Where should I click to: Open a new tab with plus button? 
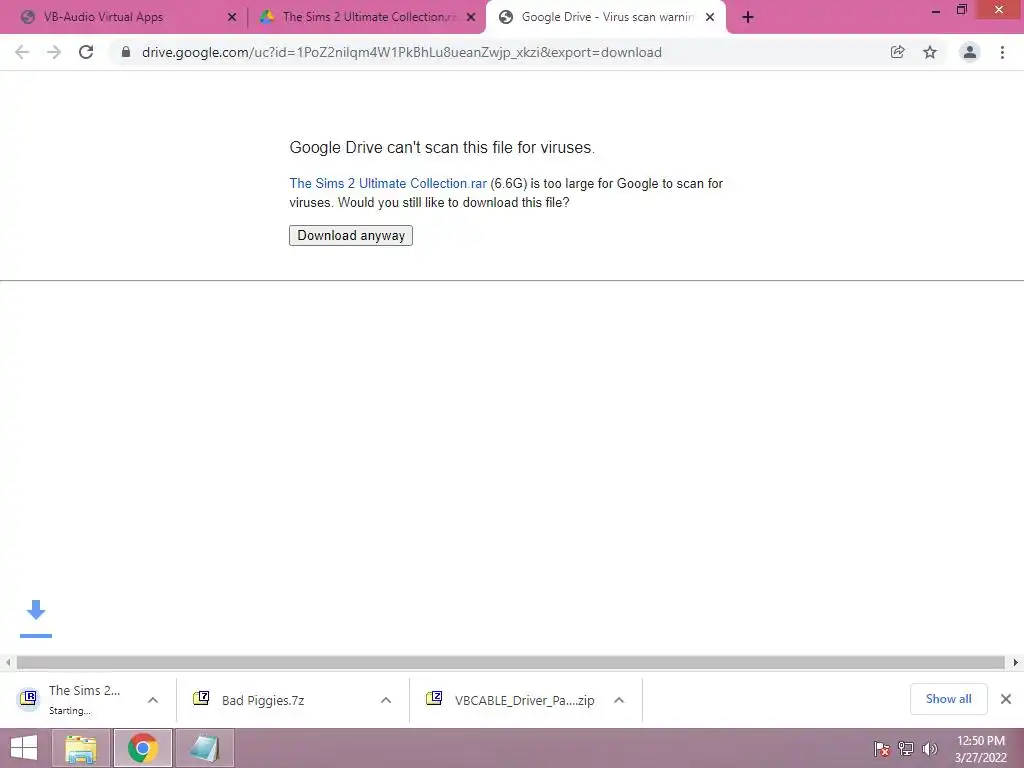(748, 17)
